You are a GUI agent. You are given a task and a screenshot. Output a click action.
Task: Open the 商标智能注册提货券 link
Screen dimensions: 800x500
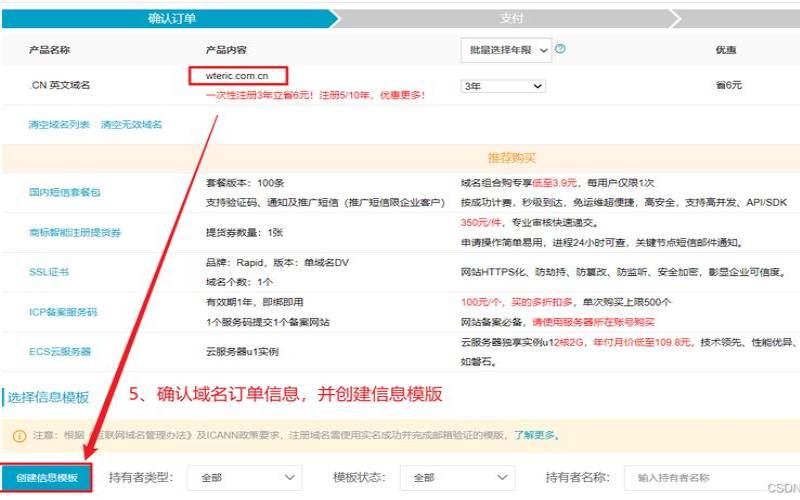pyautogui.click(x=75, y=233)
